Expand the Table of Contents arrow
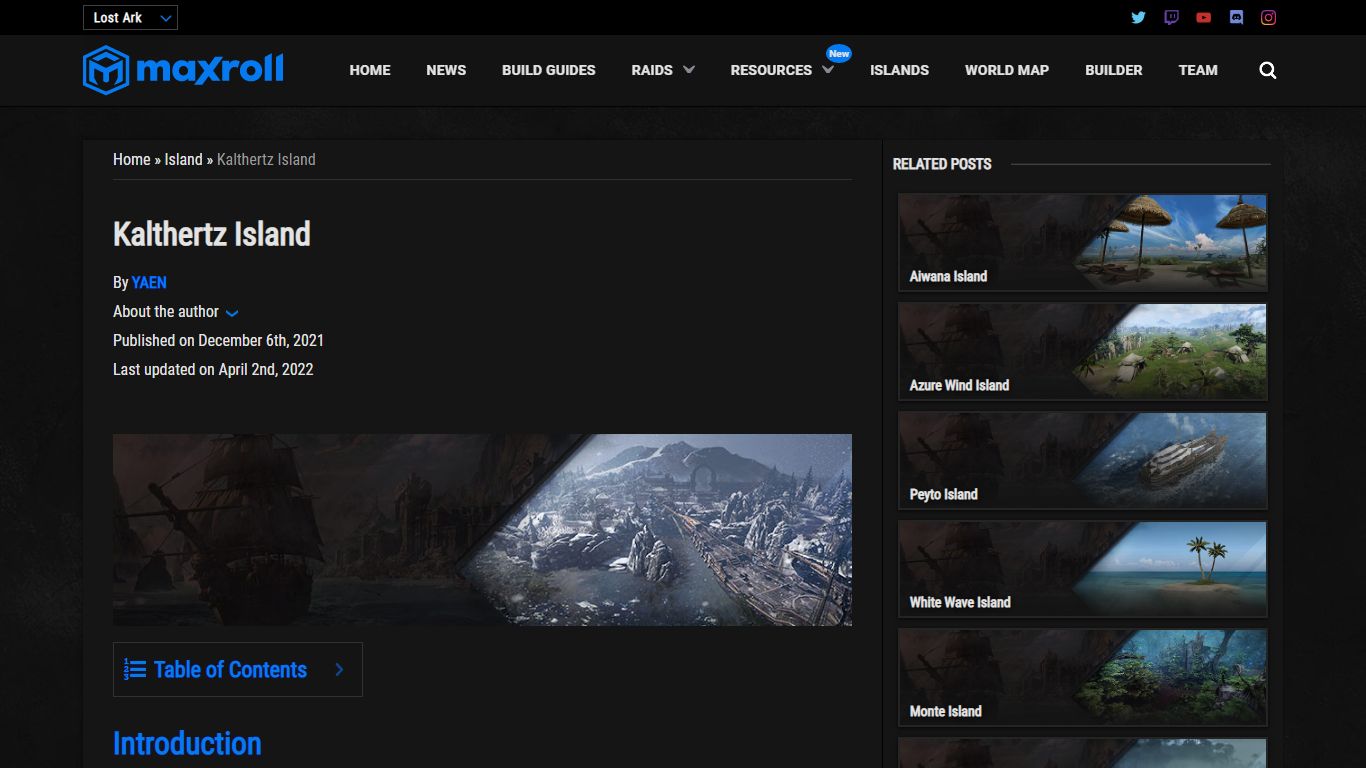Image resolution: width=1366 pixels, height=768 pixels. (x=339, y=669)
